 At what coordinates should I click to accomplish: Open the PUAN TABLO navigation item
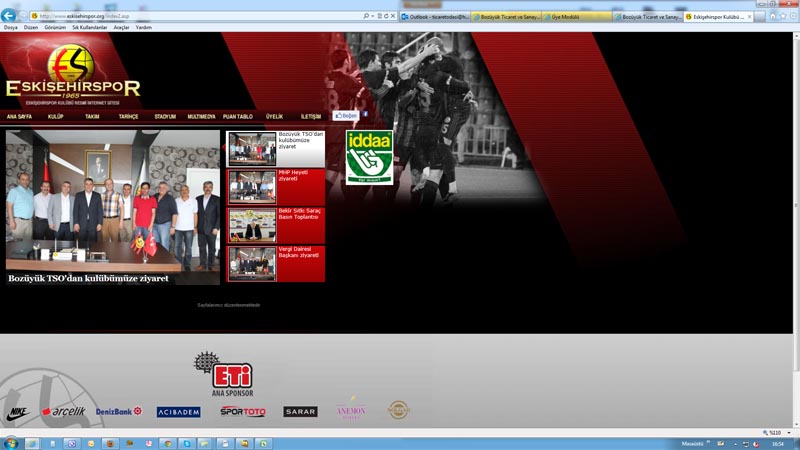pos(238,117)
